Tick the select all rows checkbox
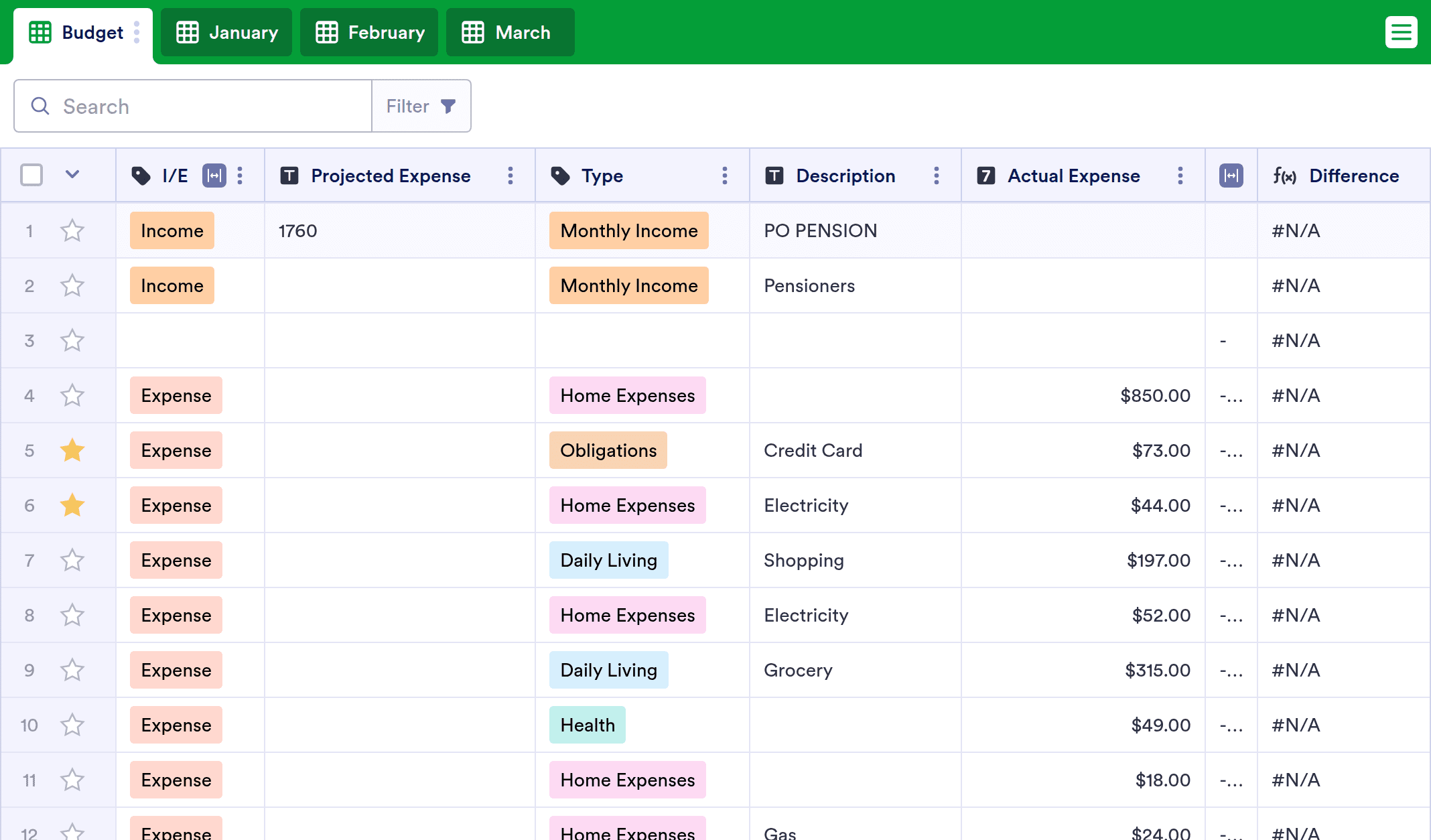Image resolution: width=1431 pixels, height=840 pixels. (x=31, y=175)
